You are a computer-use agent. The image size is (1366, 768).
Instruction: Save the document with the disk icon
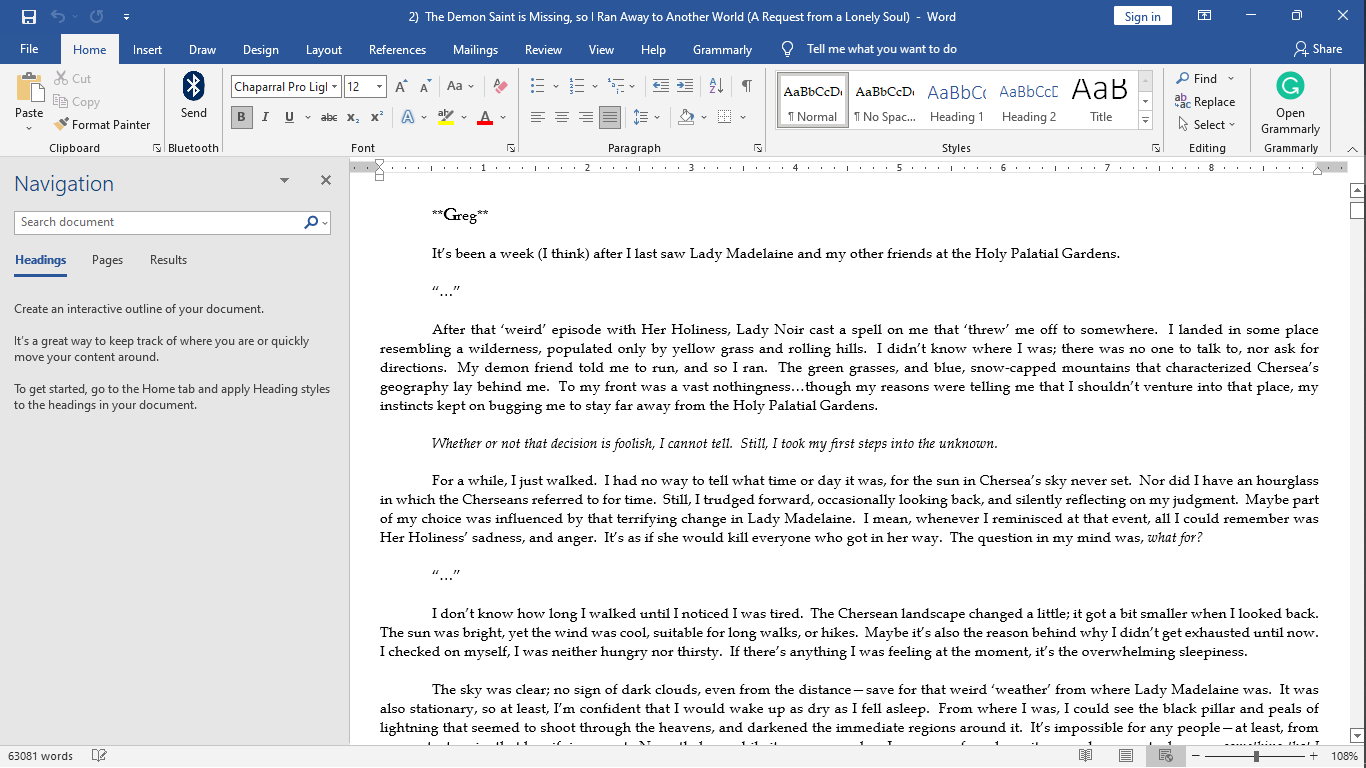29,17
